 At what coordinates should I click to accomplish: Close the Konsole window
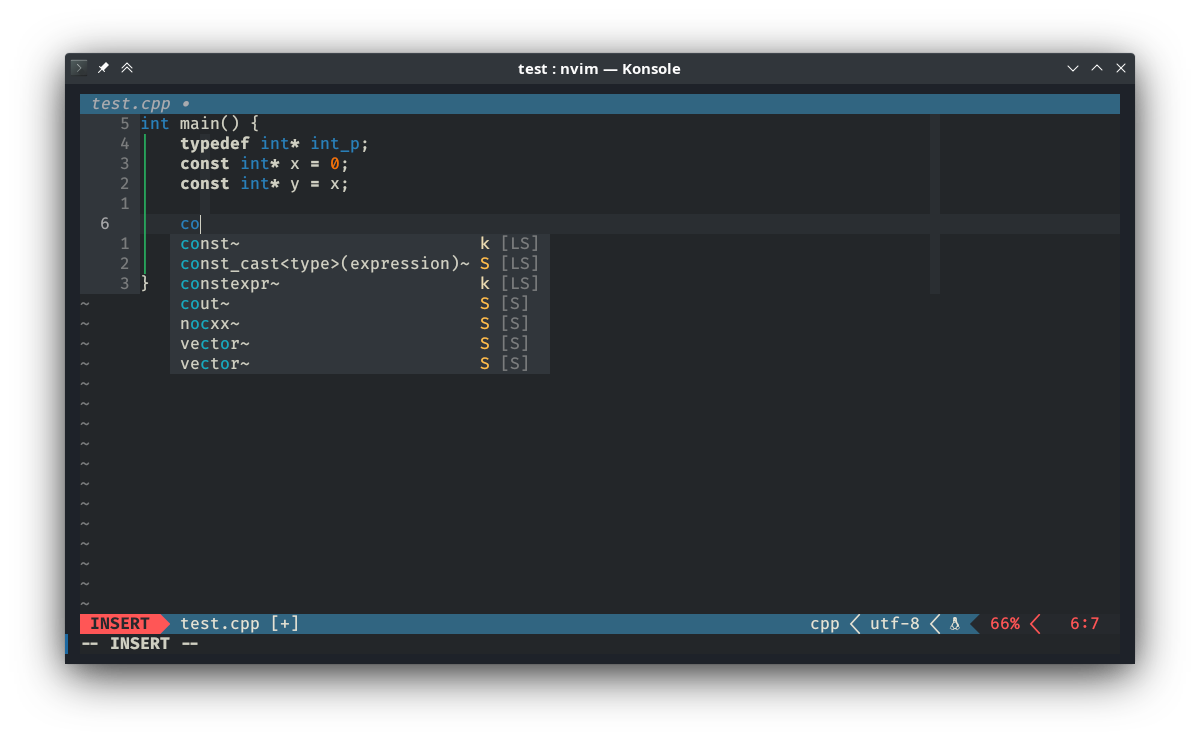click(x=1121, y=68)
